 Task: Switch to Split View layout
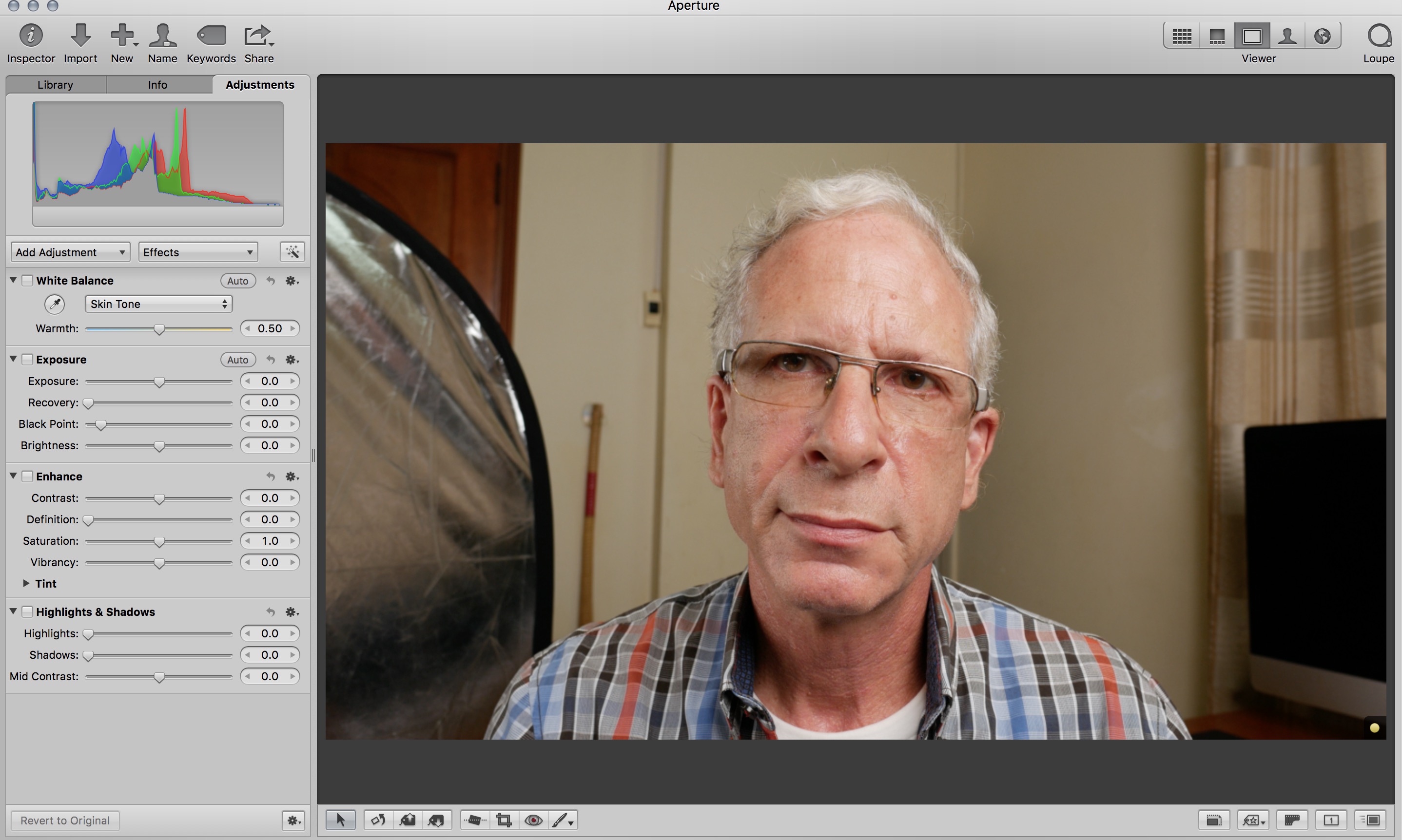coord(1216,36)
